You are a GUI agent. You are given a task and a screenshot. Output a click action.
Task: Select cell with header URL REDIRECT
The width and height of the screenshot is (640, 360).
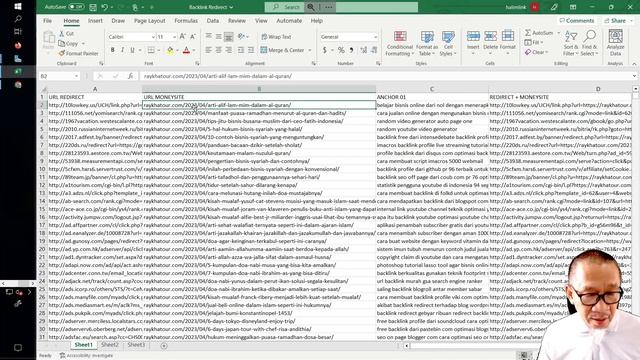tap(95, 97)
